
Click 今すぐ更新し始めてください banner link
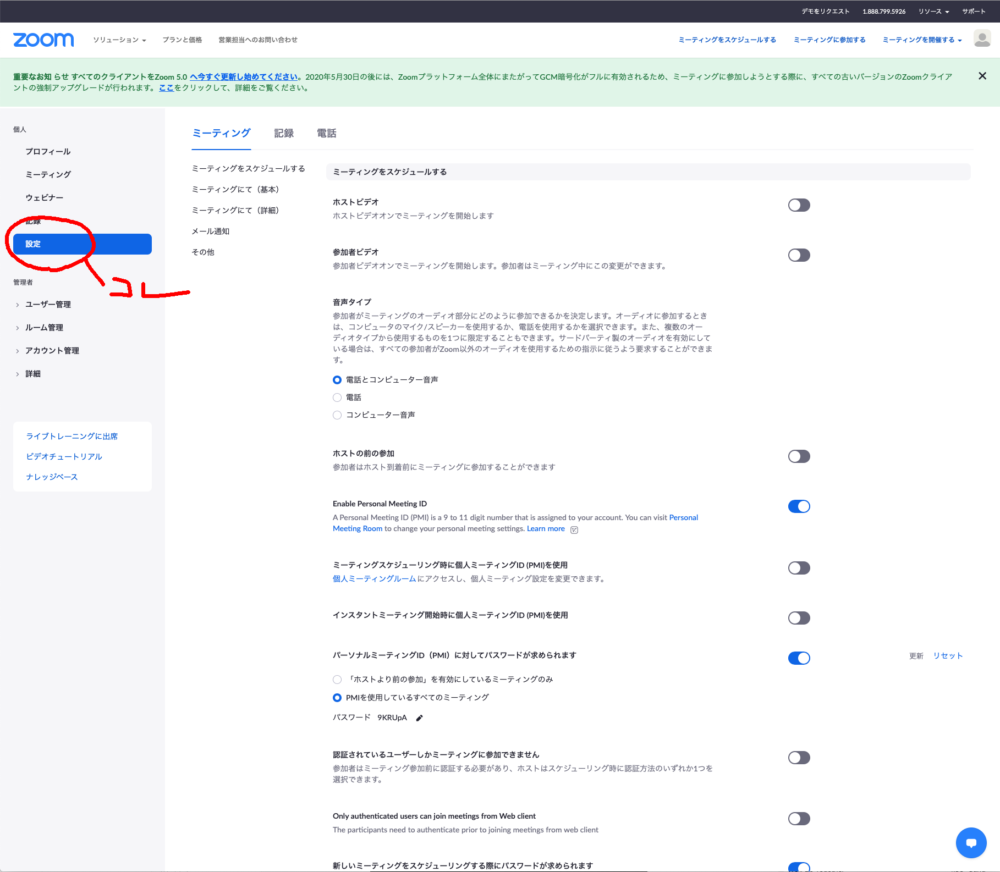tap(244, 77)
